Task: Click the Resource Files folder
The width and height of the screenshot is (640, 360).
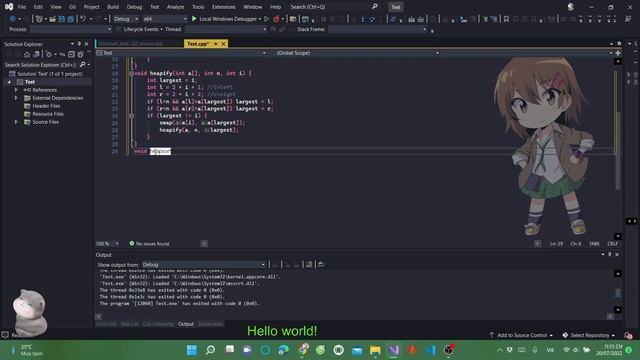Action: click(48, 114)
